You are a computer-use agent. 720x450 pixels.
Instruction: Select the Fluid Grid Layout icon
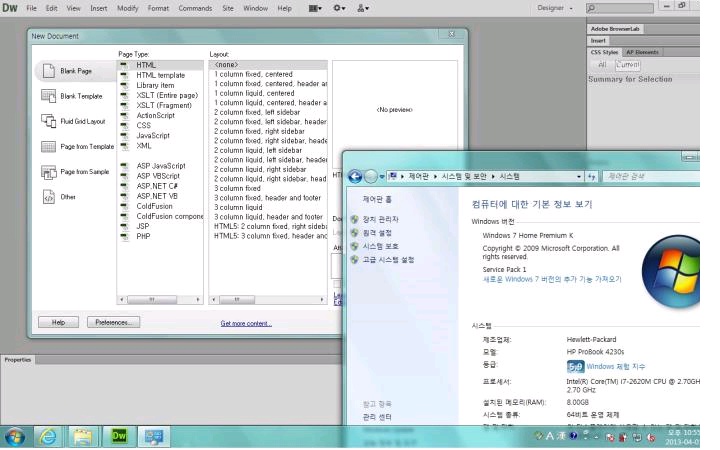(x=49, y=121)
